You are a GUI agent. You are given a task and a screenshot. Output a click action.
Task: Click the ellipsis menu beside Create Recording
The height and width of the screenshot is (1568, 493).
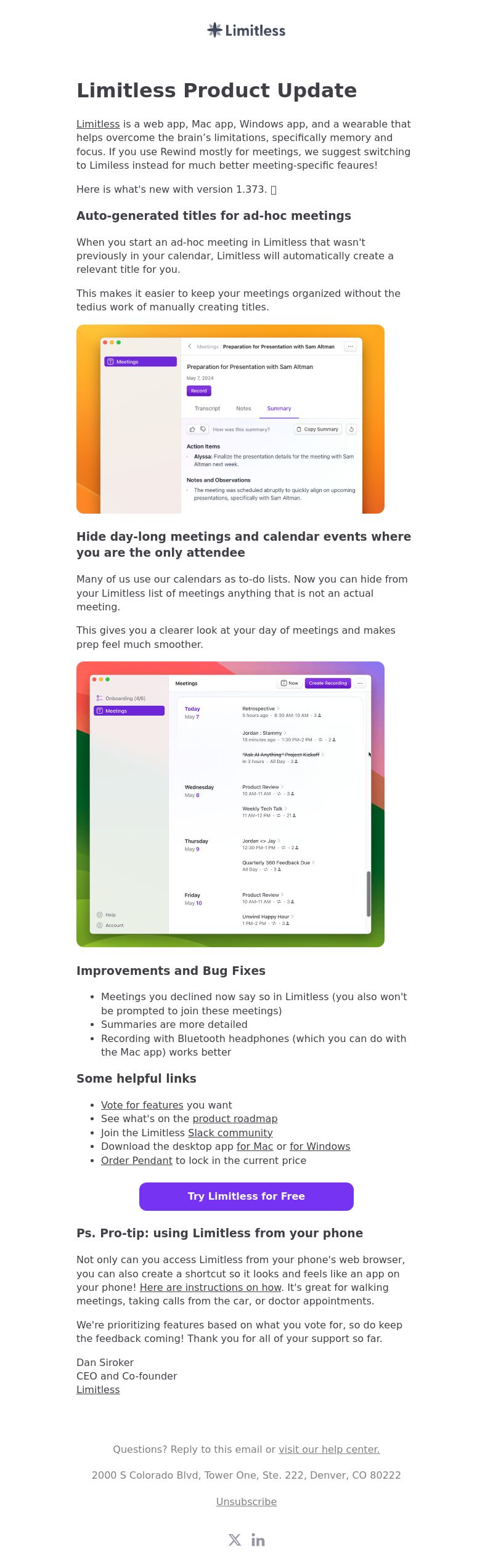click(x=360, y=683)
